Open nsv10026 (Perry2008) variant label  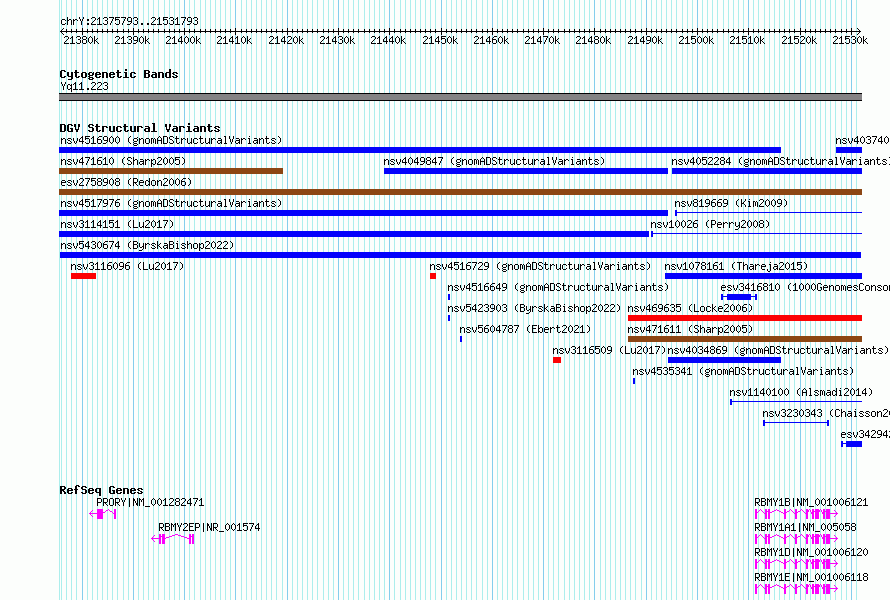click(x=710, y=224)
